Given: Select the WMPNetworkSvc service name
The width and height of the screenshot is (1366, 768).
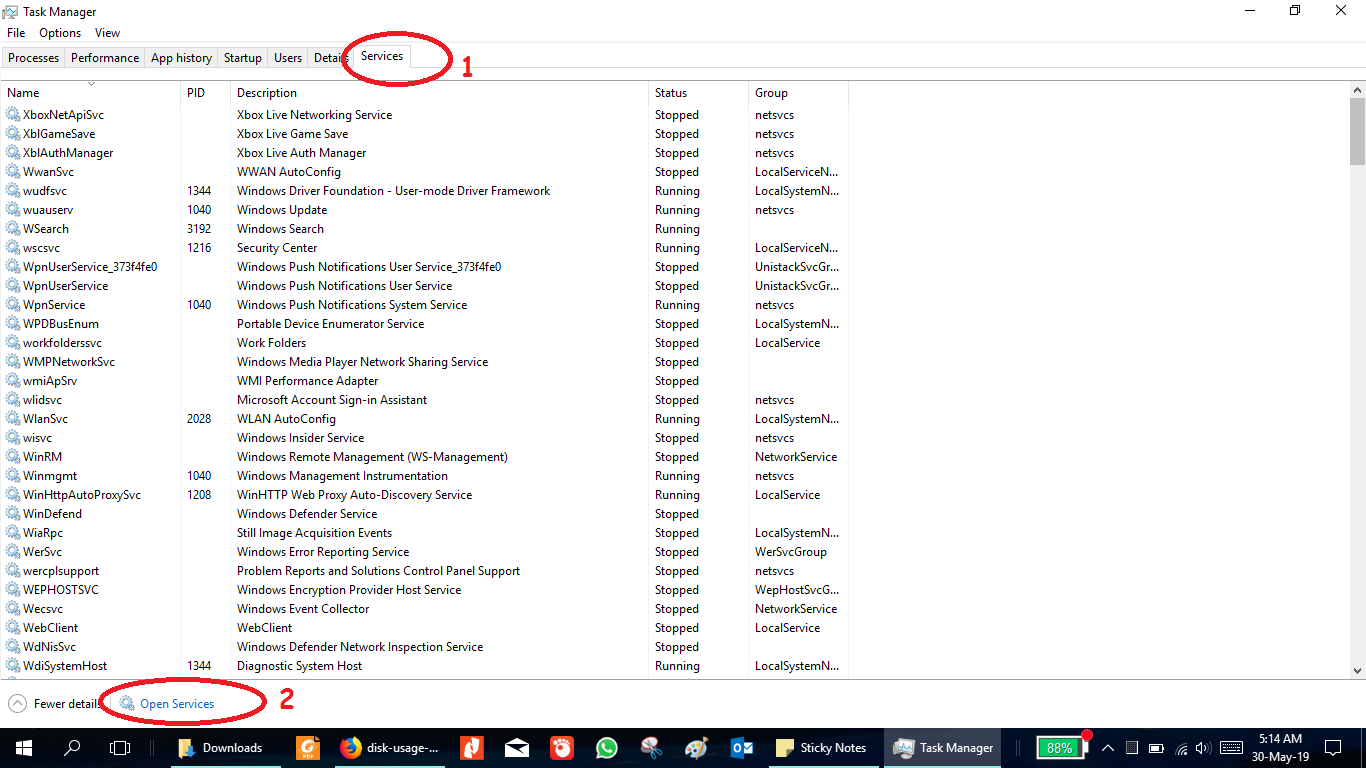Looking at the screenshot, I should 69,362.
